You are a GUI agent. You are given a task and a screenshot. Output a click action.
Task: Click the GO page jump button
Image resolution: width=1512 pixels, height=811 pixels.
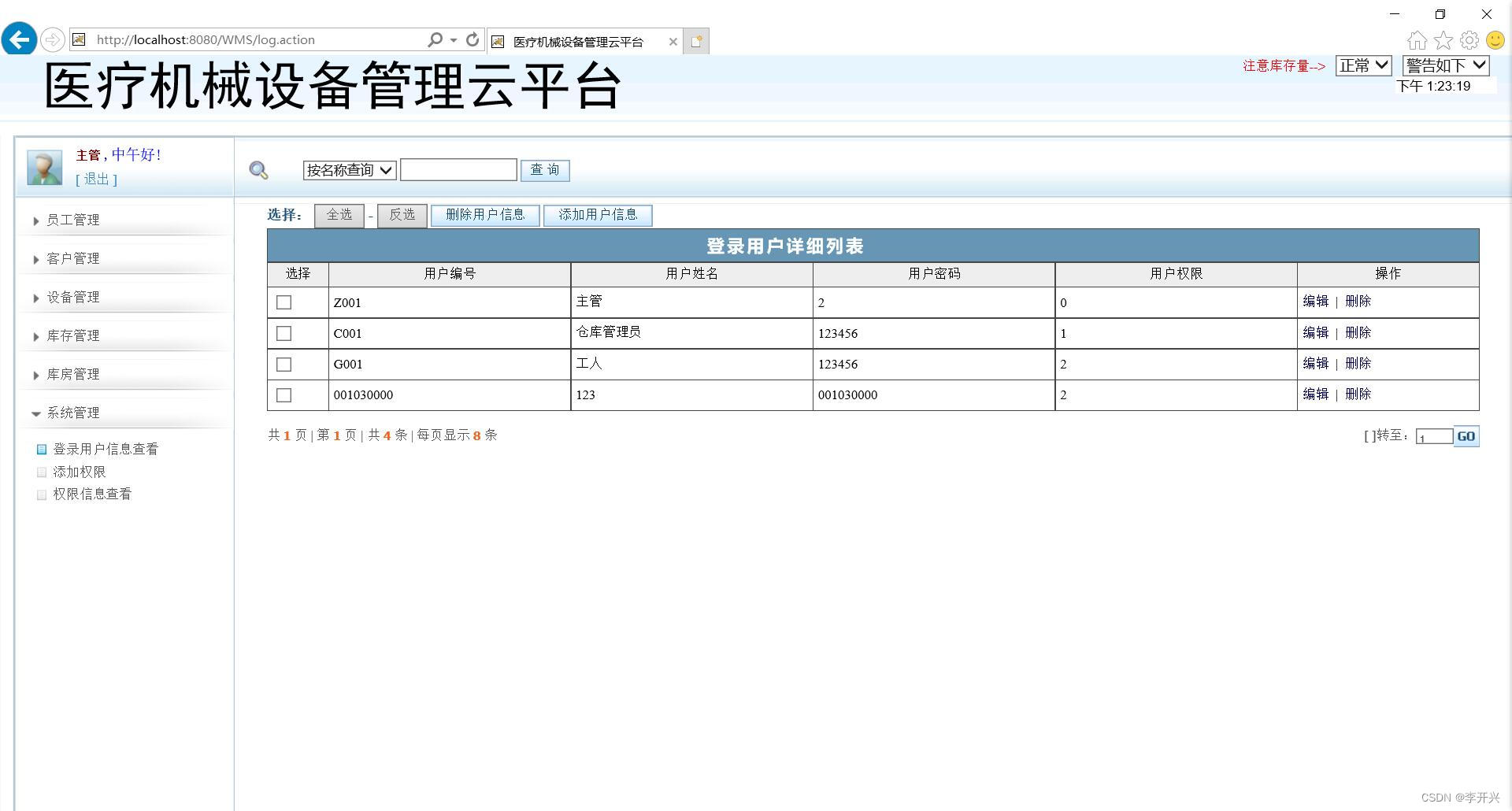pos(1466,436)
